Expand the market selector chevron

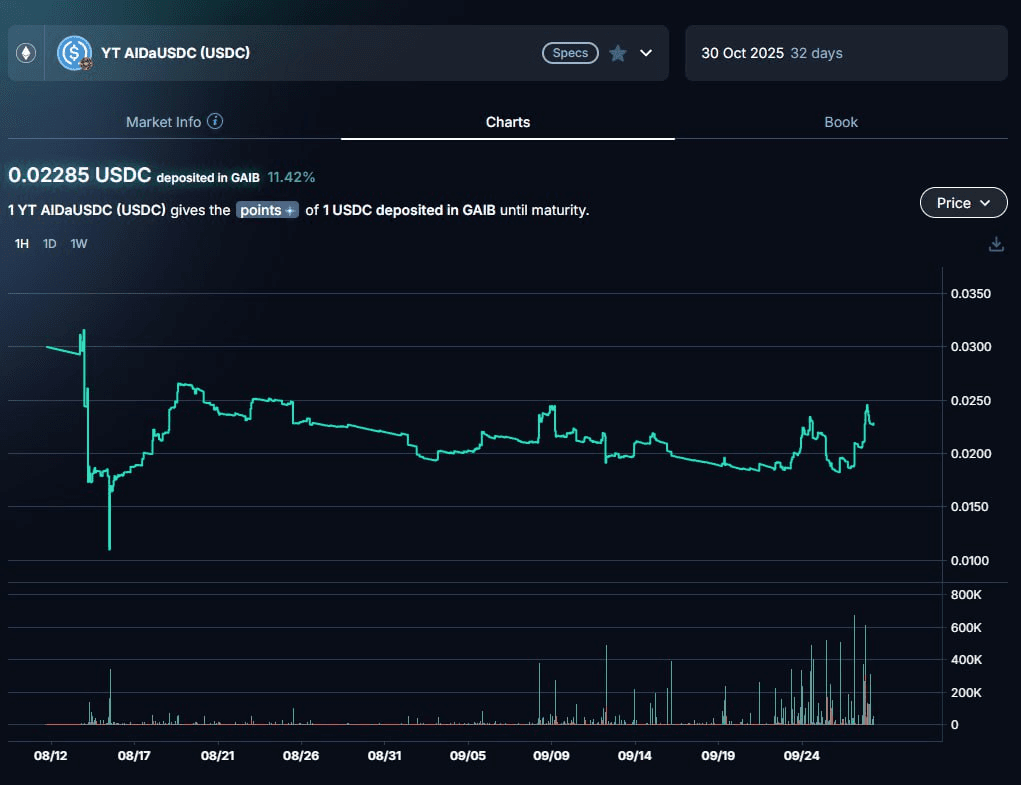646,53
